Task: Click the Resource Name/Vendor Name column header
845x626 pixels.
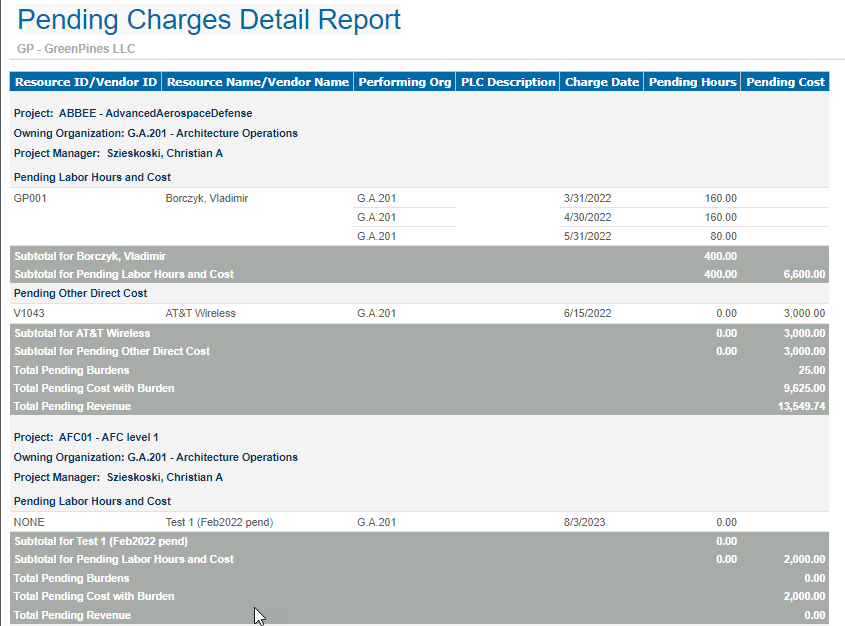Action: [x=258, y=82]
